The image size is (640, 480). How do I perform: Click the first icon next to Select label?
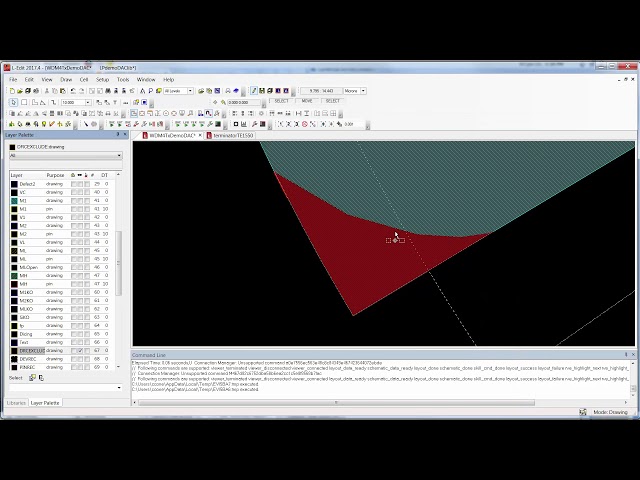point(32,378)
